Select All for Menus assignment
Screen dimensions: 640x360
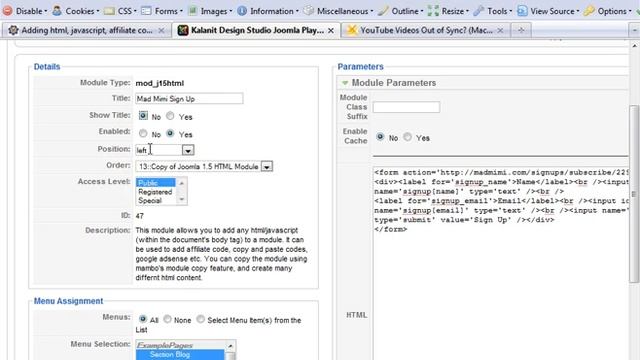pos(142,319)
